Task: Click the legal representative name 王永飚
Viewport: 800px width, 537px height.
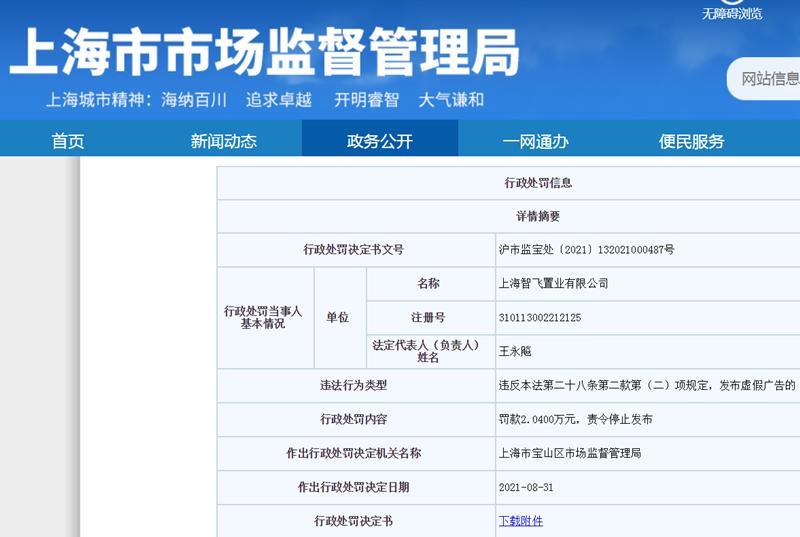Action: (515, 351)
